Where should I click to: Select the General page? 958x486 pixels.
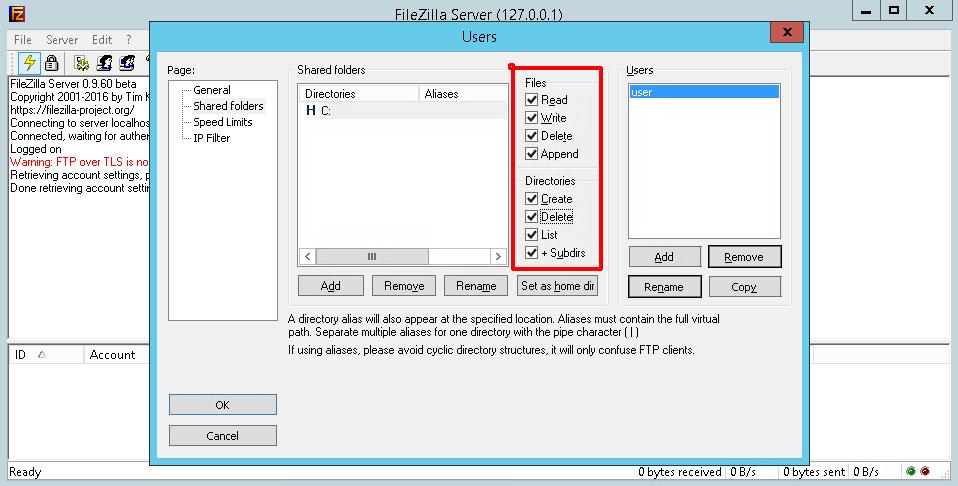211,90
